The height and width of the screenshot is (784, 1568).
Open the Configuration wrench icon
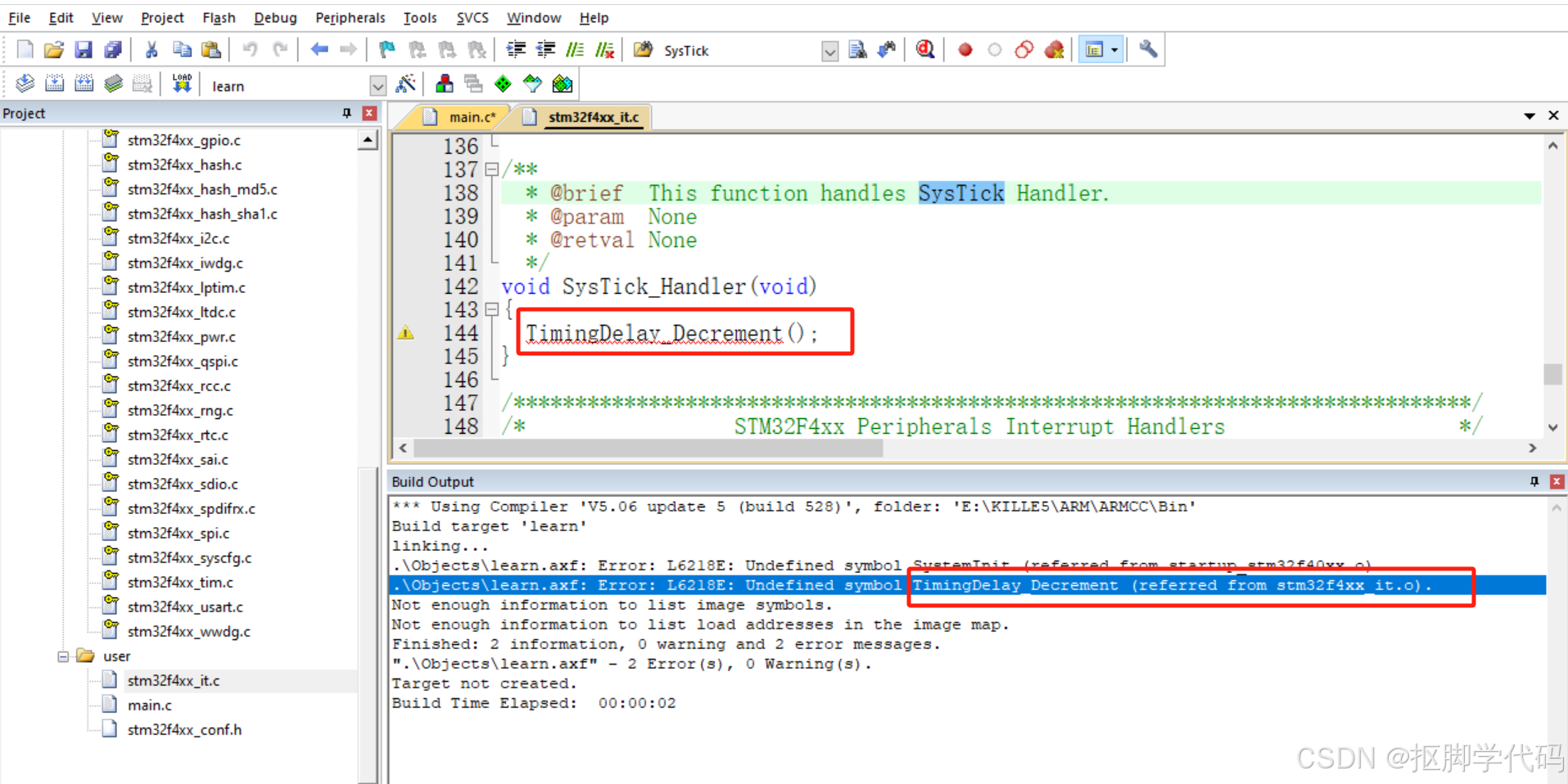[1148, 50]
